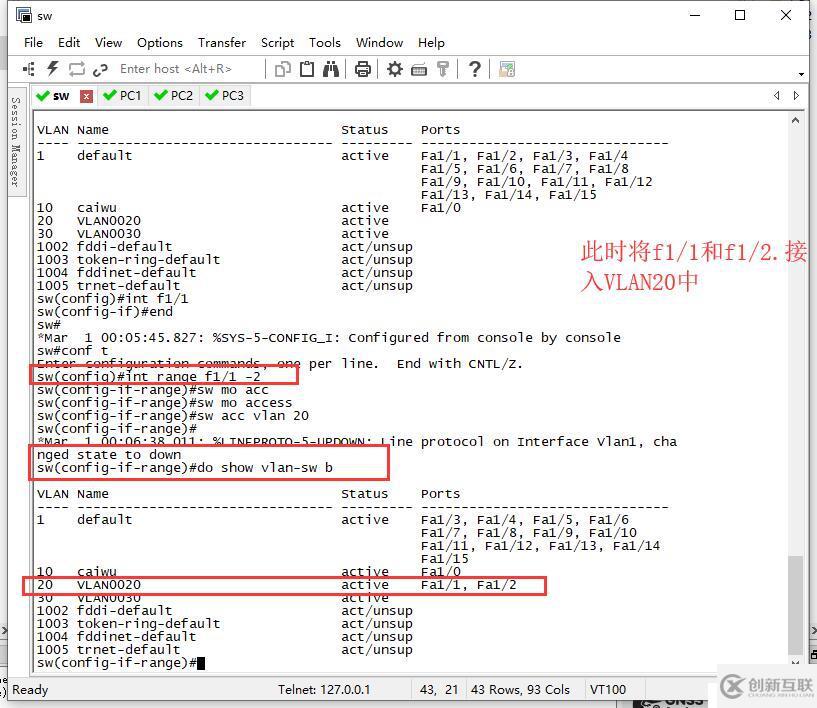This screenshot has height=708, width=817.
Task: Click 'Ready' in the status bar
Action: coord(30,690)
